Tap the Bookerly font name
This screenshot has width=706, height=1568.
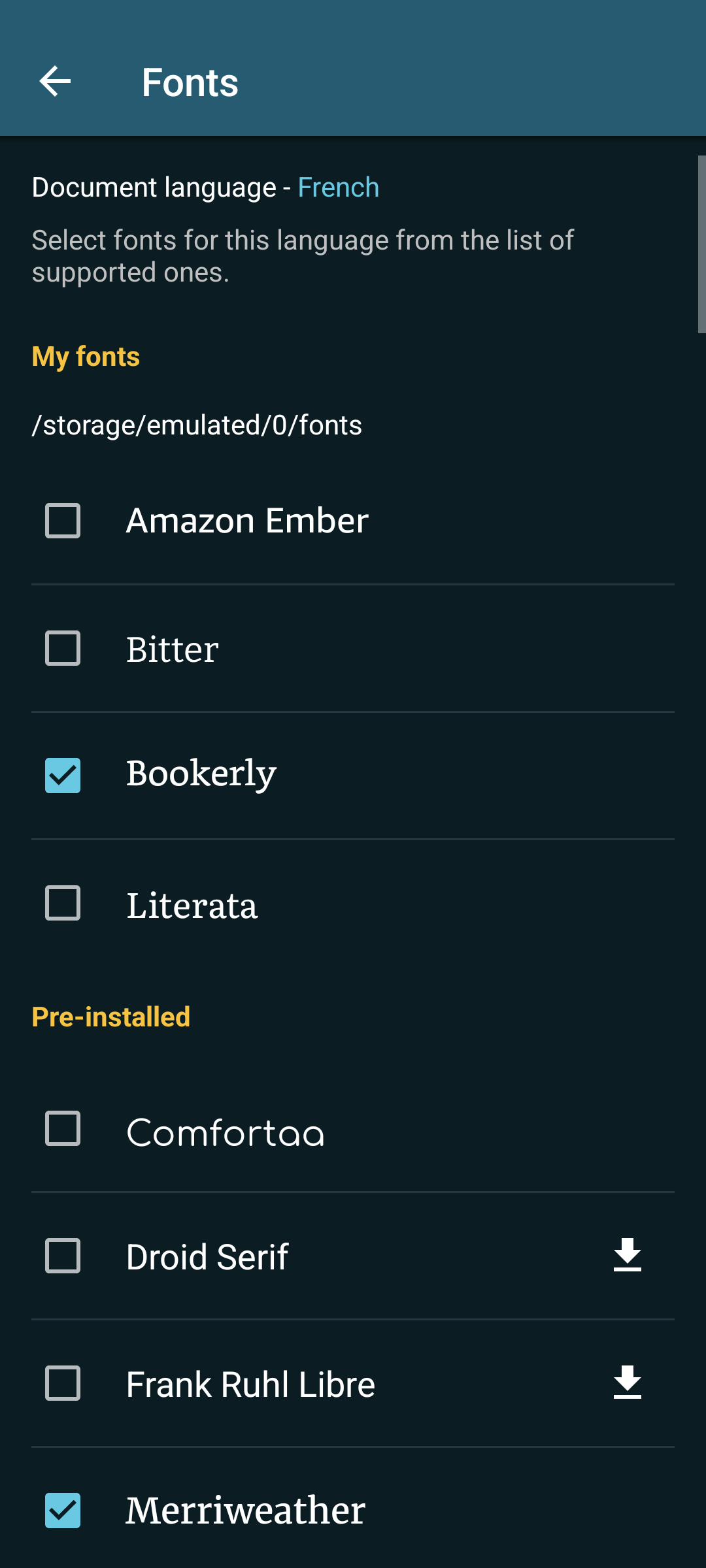201,774
